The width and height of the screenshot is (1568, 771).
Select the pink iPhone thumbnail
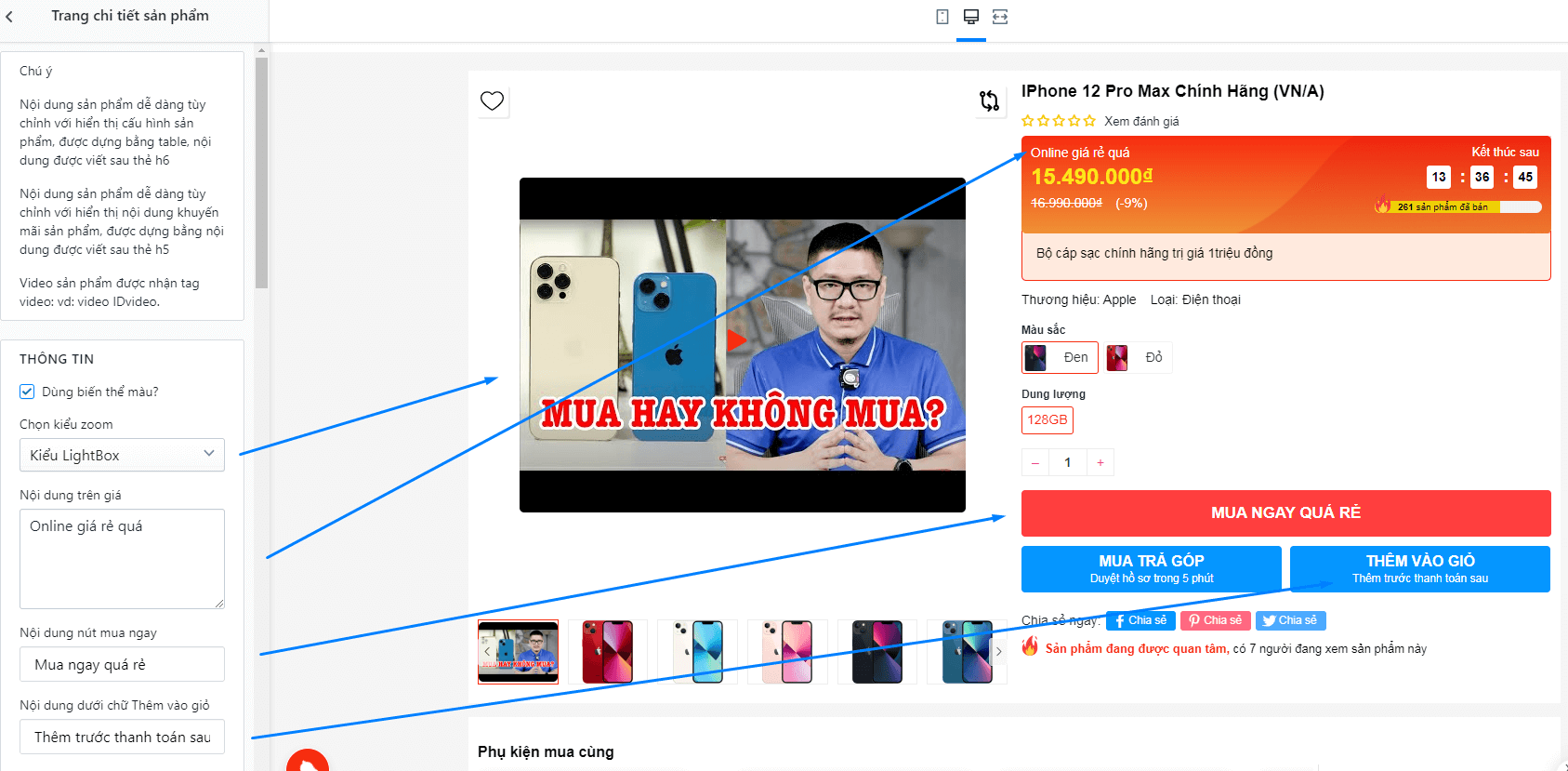787,652
